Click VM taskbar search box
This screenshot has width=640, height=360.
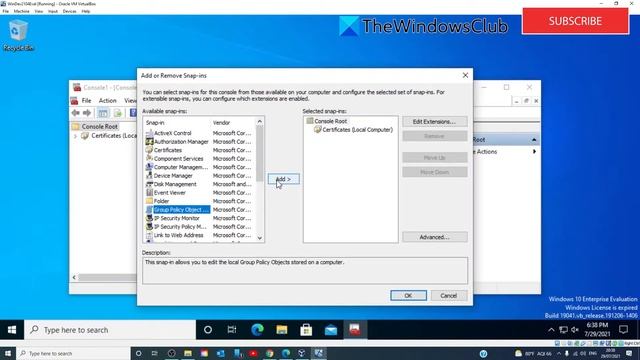[110, 330]
